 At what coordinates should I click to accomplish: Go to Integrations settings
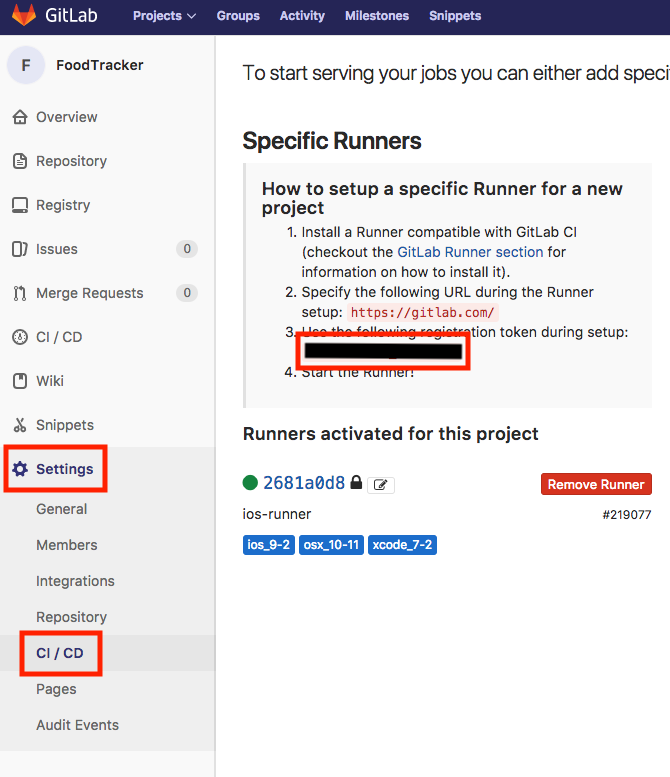[x=75, y=581]
